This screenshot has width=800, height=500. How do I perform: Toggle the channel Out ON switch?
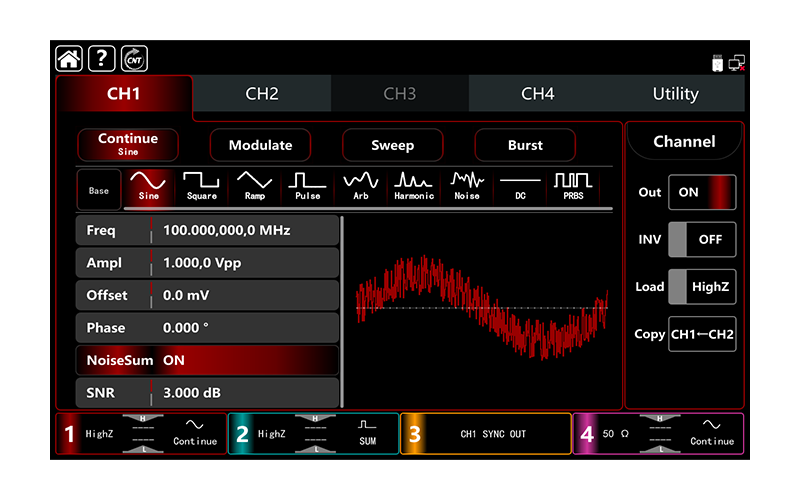701,192
